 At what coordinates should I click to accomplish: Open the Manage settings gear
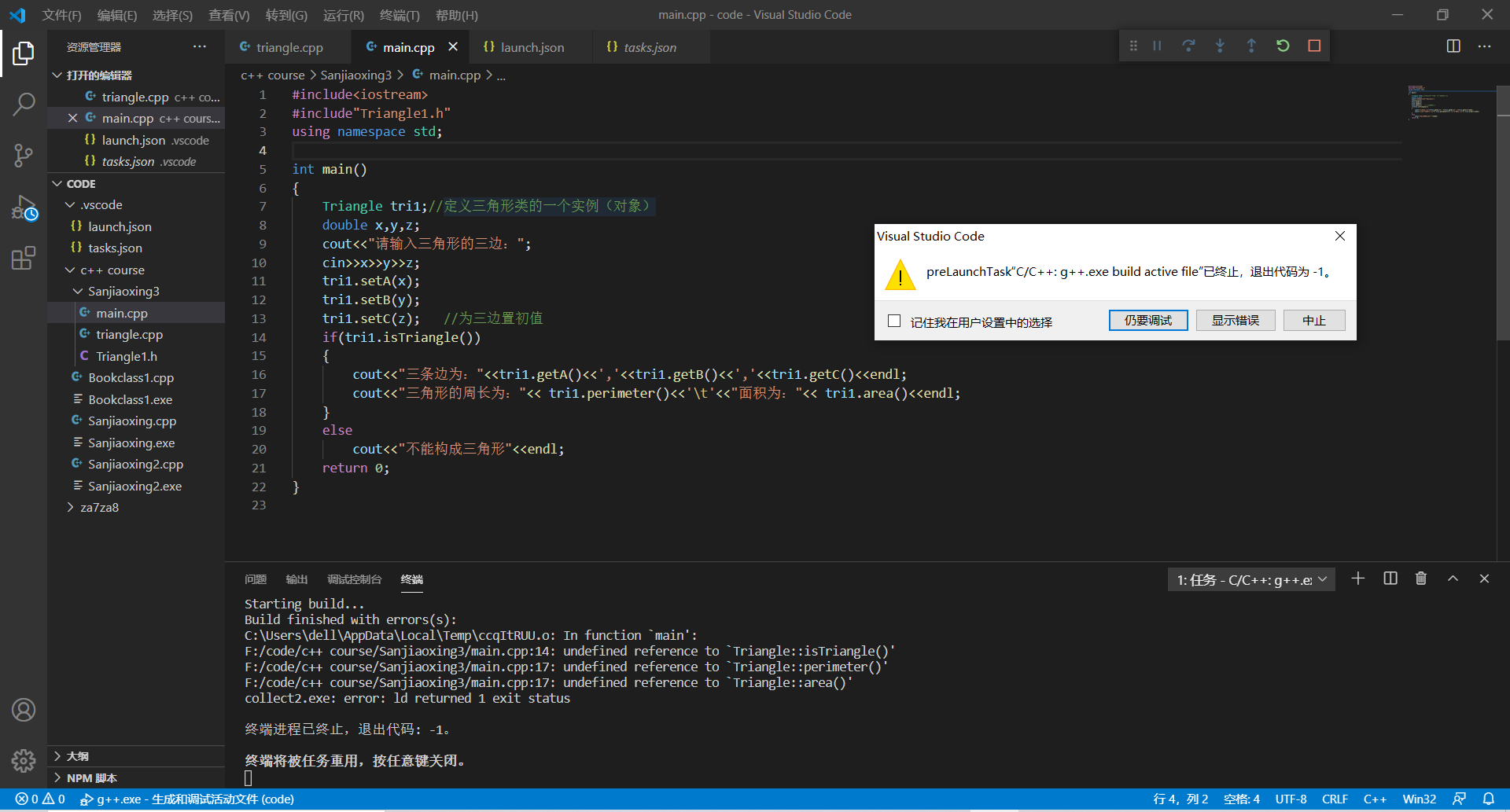[24, 760]
